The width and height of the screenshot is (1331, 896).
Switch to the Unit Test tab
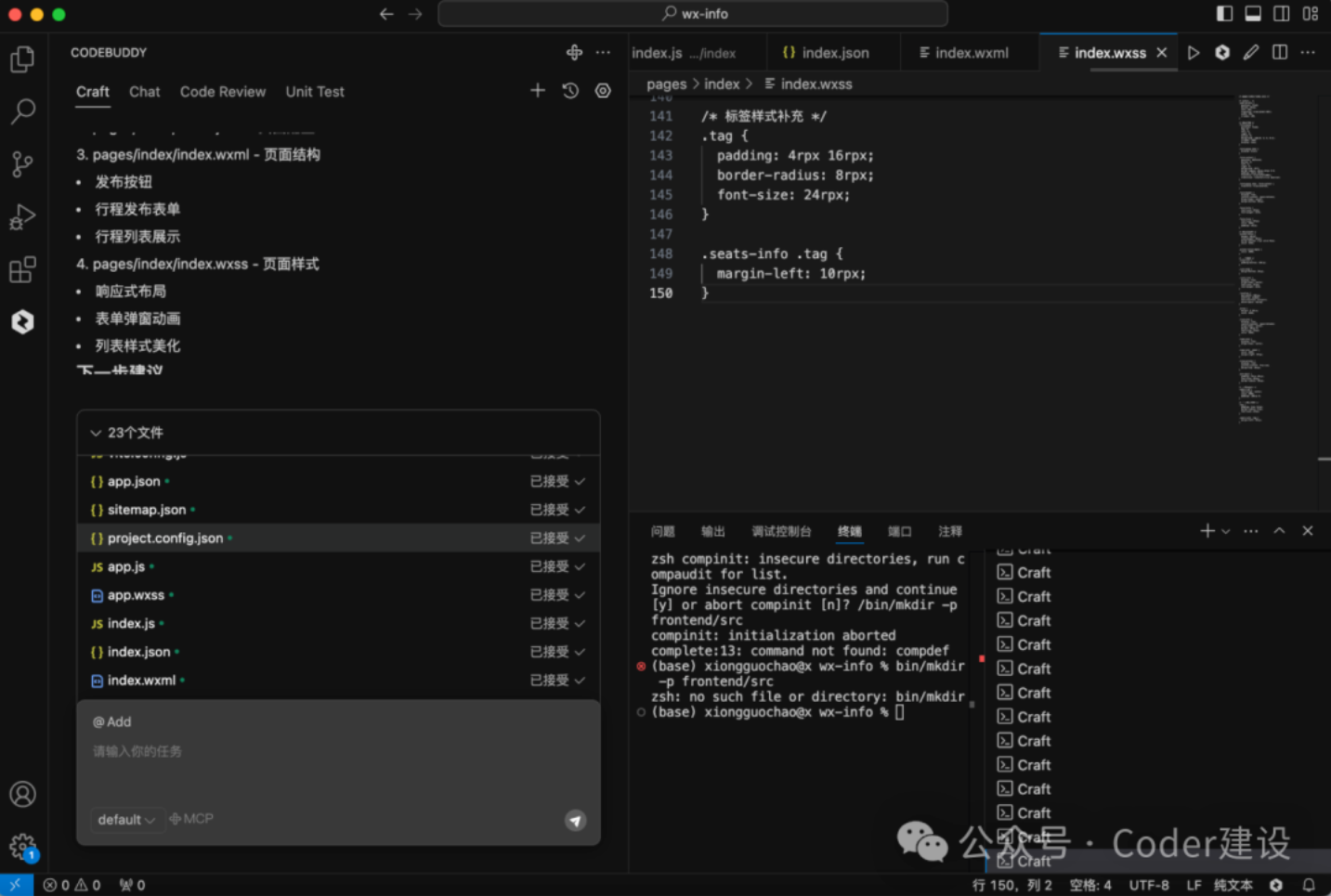click(x=315, y=91)
